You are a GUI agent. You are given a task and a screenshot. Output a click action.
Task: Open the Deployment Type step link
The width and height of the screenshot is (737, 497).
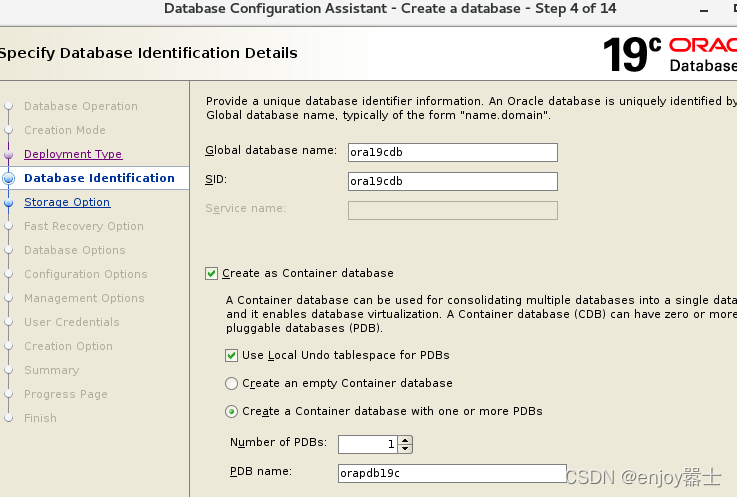point(73,154)
